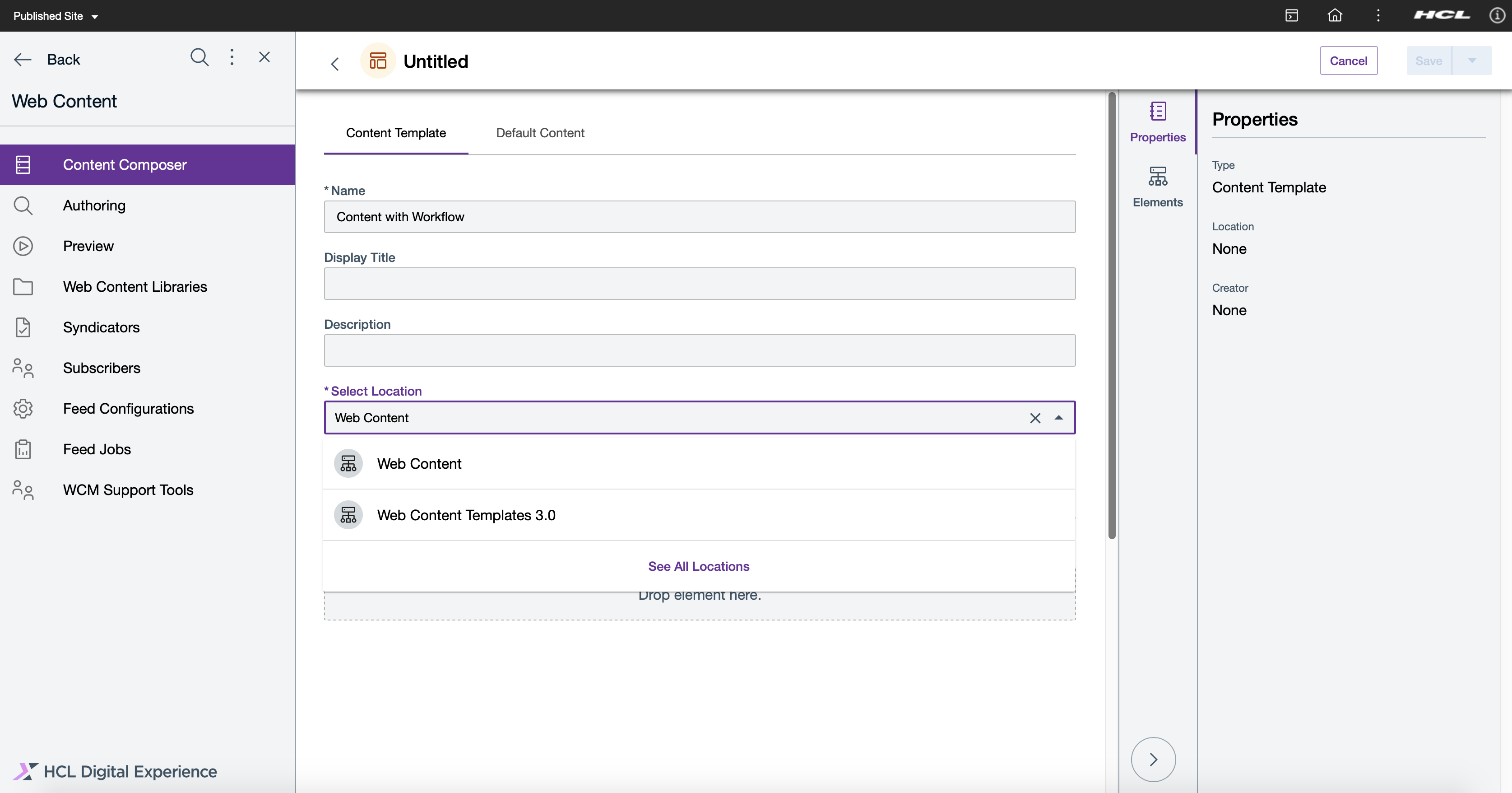Click the Description field

(700, 351)
